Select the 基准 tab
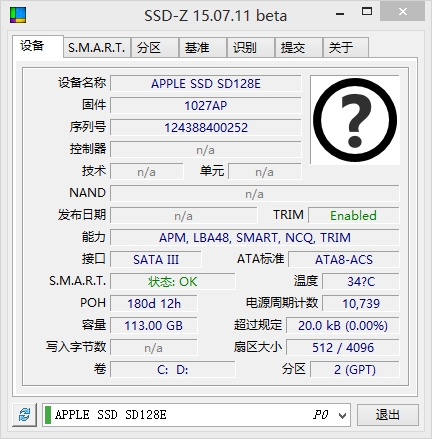The width and height of the screenshot is (432, 439). tap(203, 48)
